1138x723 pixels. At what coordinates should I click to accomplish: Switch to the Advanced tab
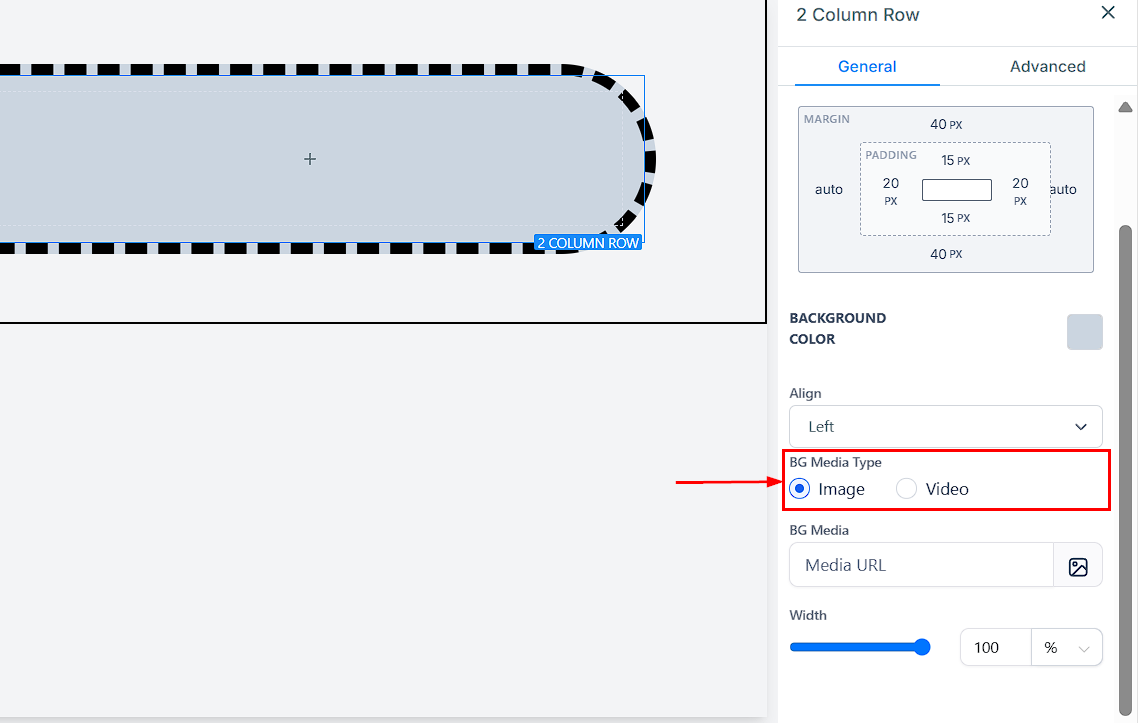1047,67
